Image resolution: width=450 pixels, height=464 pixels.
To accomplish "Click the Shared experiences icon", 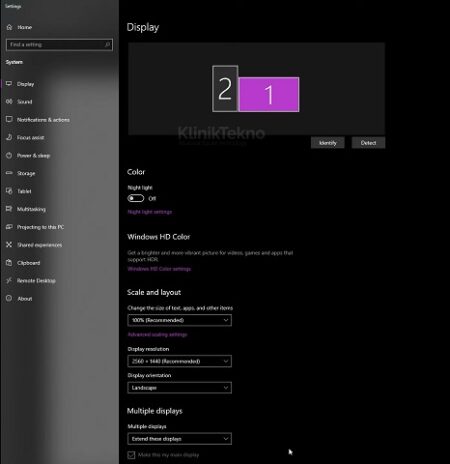I will coord(9,245).
